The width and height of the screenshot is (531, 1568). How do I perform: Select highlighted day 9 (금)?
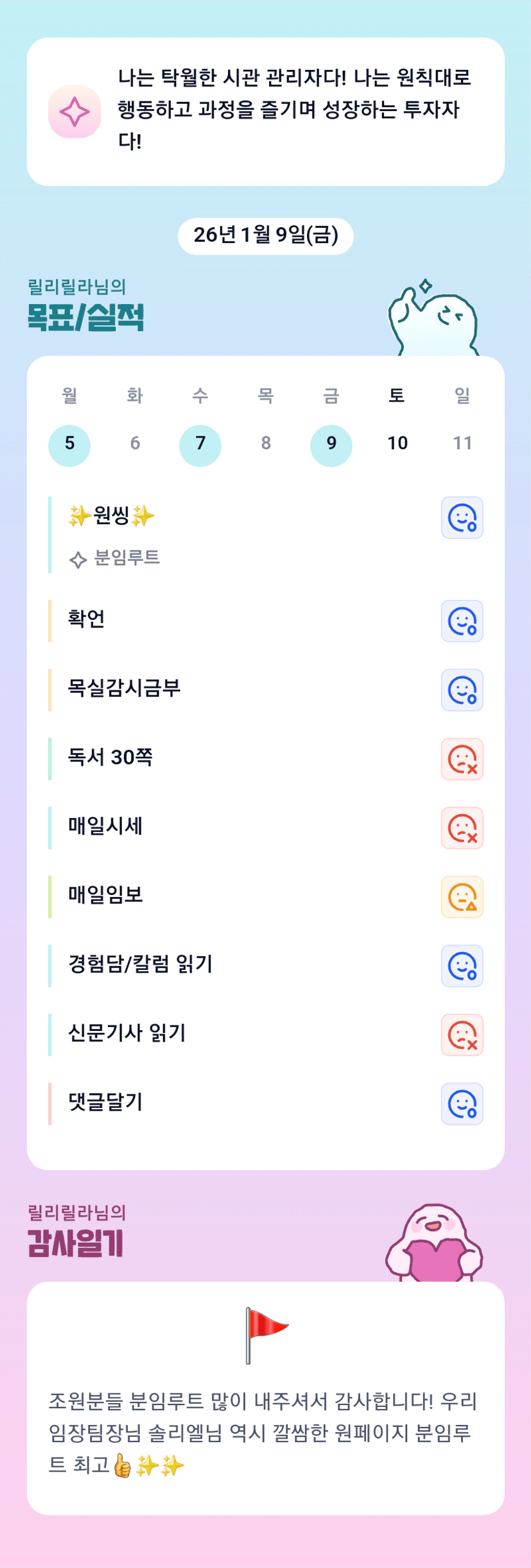pos(331,445)
